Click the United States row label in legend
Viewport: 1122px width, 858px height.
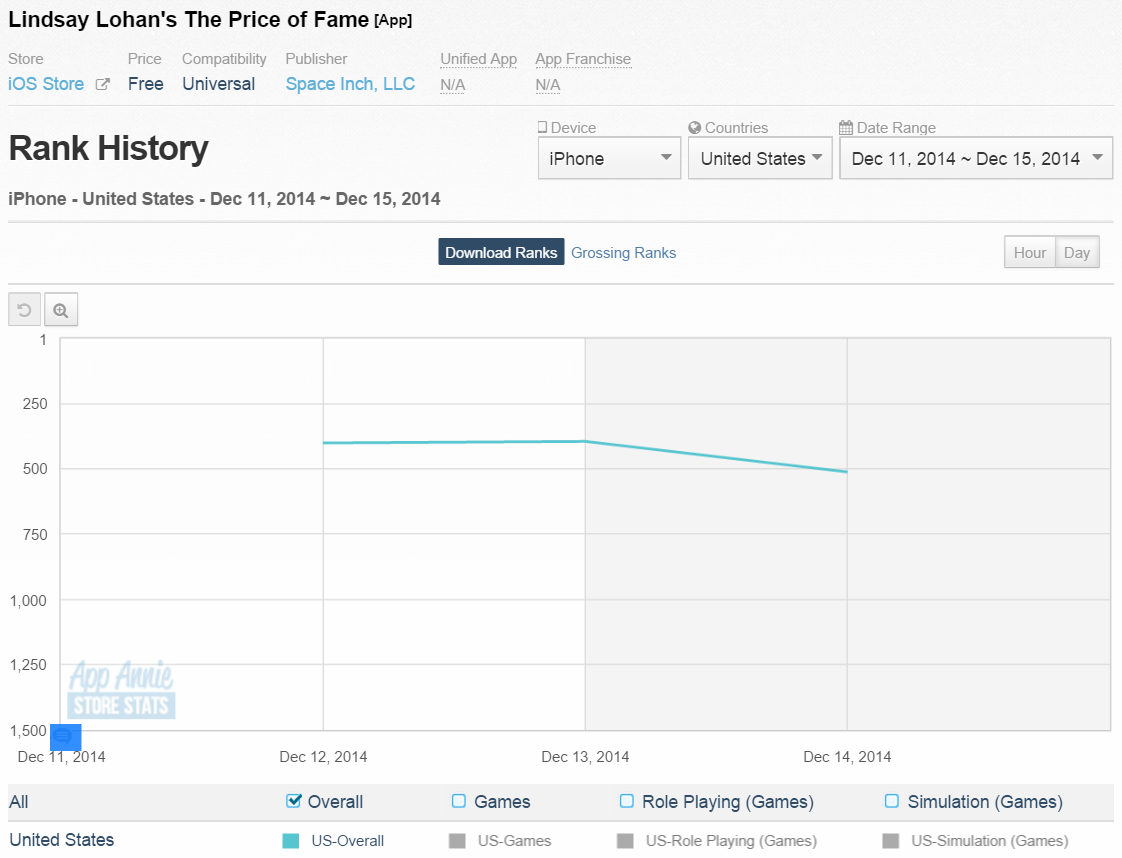(62, 839)
